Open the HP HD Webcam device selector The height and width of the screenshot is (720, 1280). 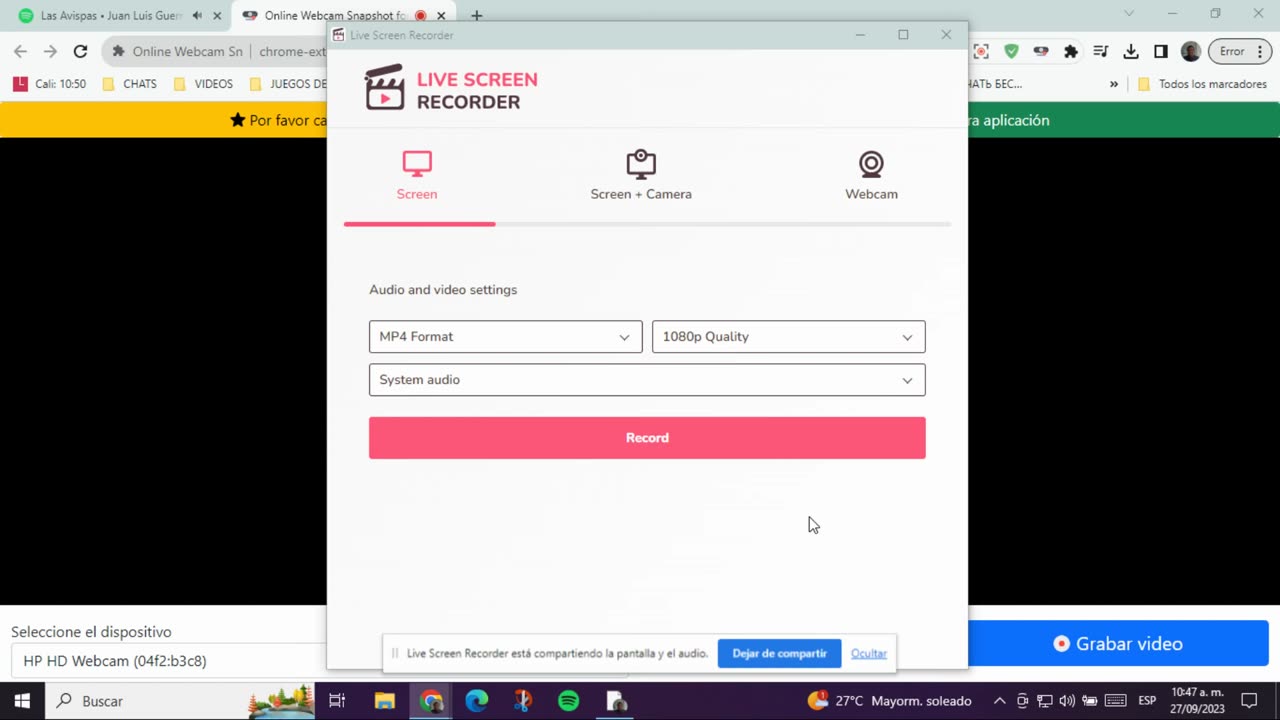[168, 661]
